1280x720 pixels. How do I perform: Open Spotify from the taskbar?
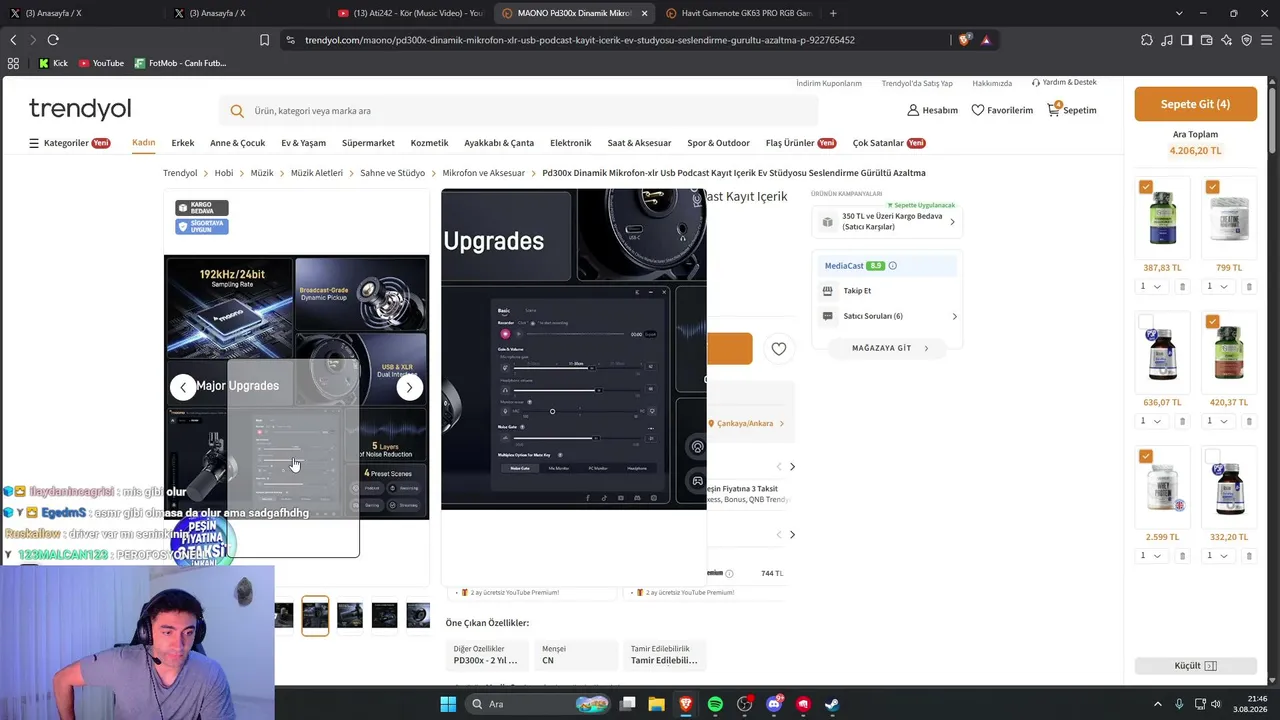[715, 704]
